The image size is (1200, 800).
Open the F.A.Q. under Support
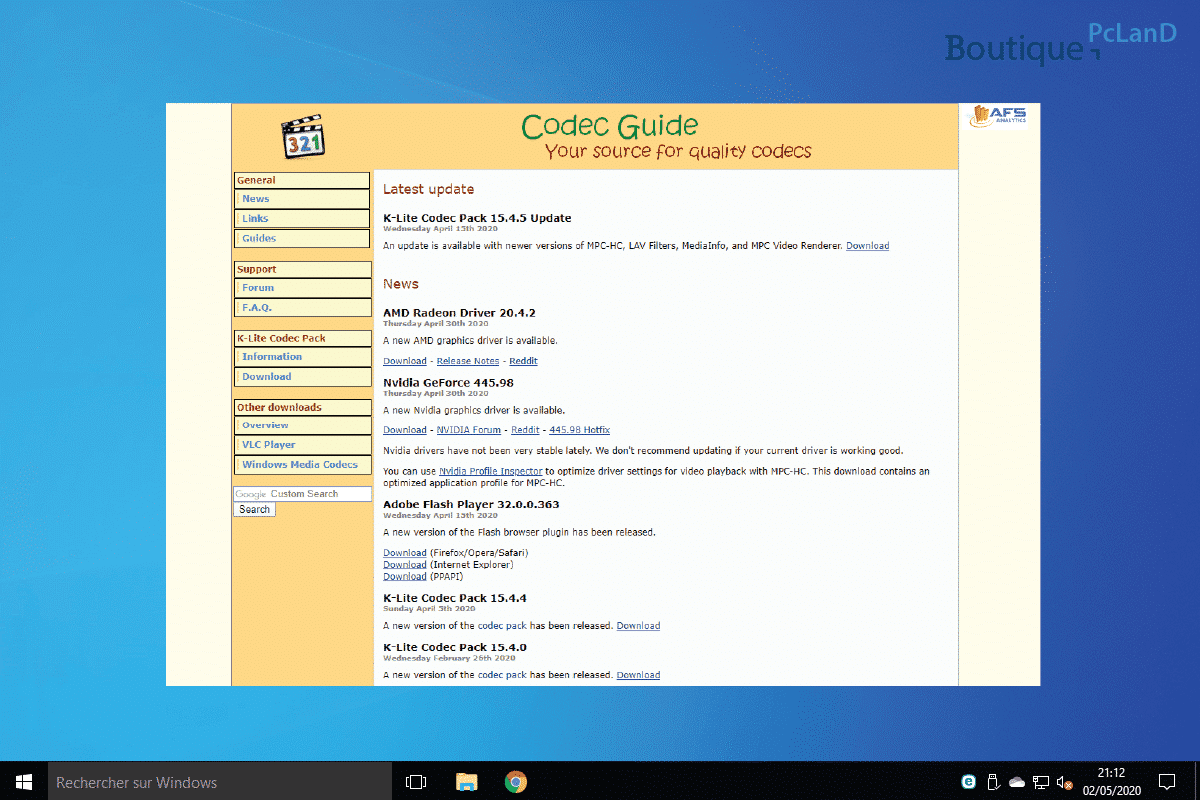tap(258, 307)
